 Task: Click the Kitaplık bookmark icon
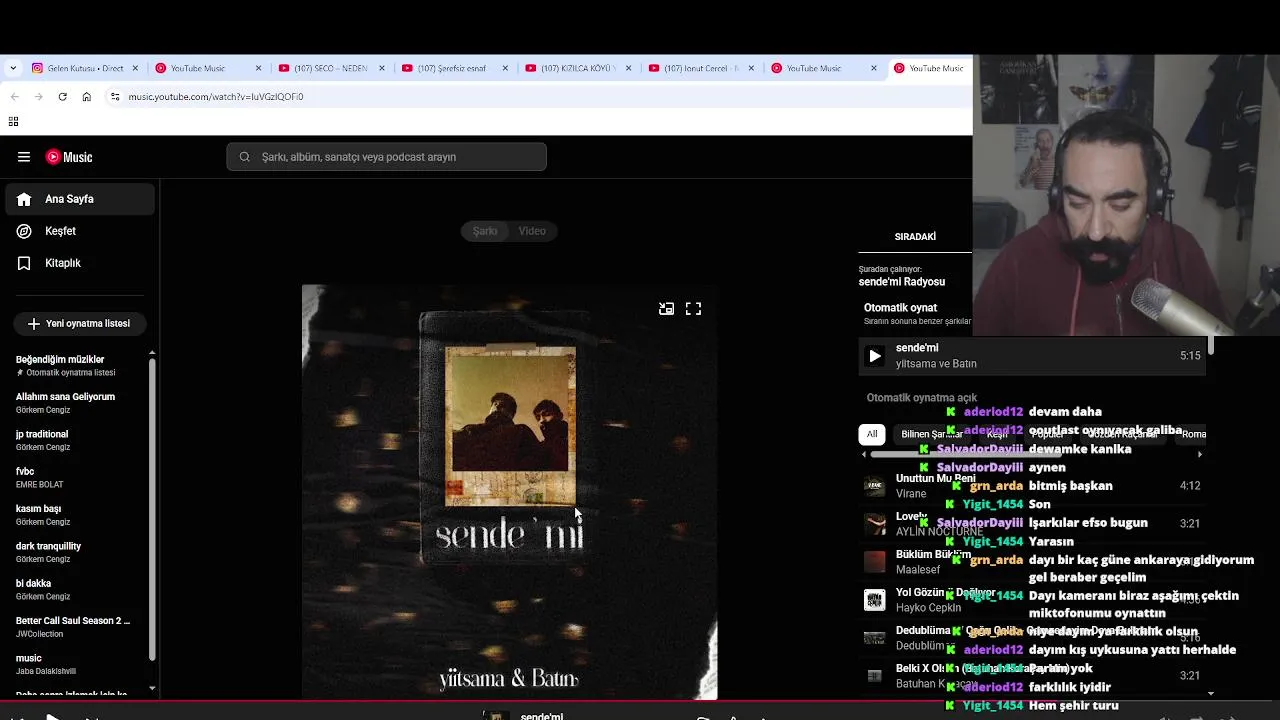[x=24, y=263]
